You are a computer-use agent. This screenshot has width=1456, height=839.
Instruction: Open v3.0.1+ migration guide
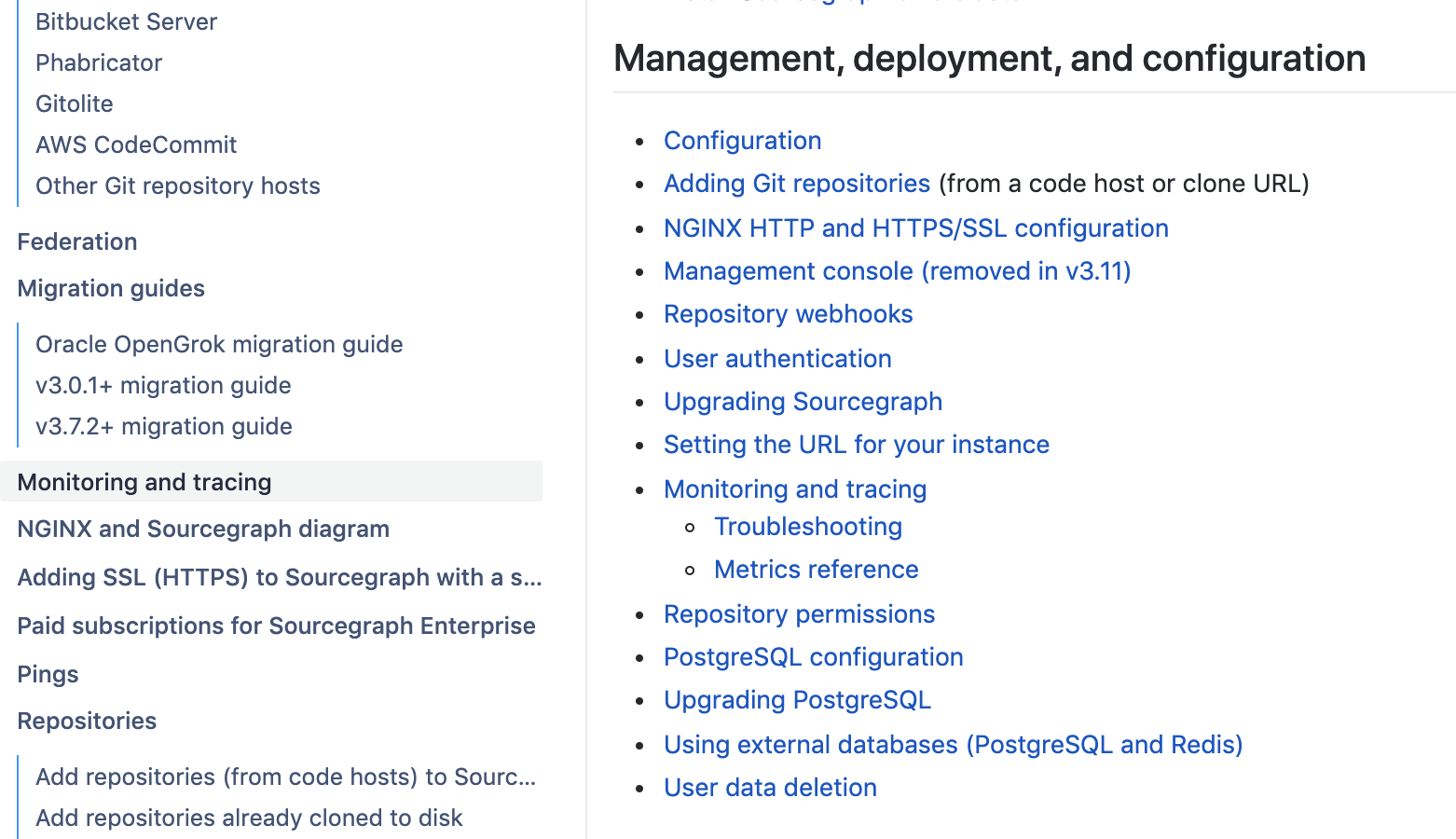163,385
